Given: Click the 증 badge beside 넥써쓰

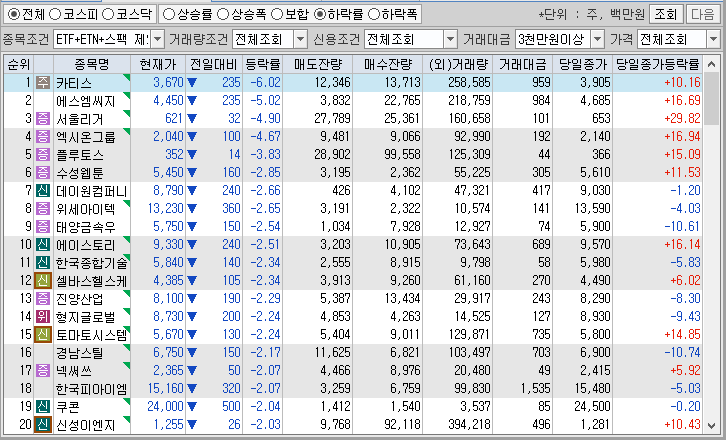Looking at the screenshot, I should click(x=43, y=371).
